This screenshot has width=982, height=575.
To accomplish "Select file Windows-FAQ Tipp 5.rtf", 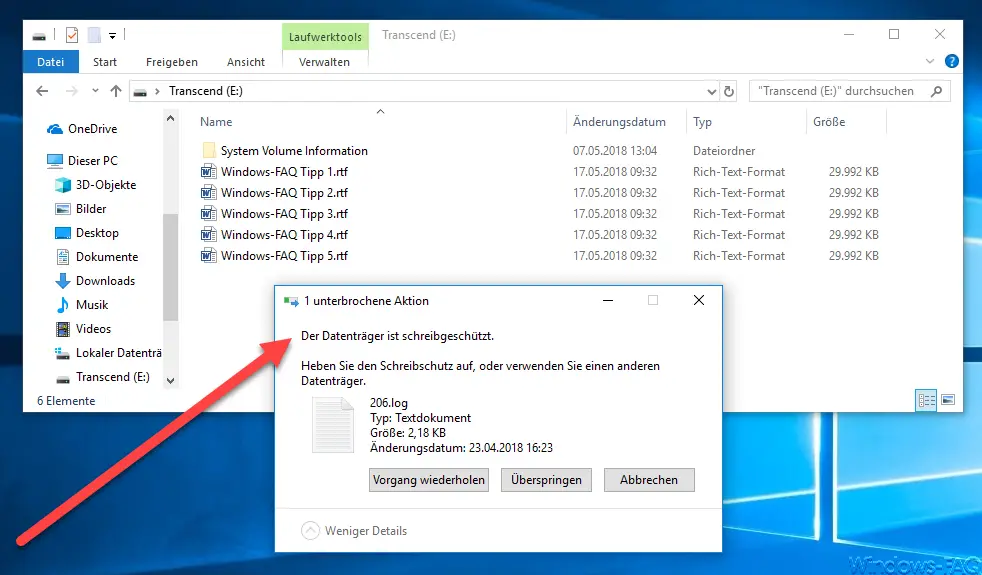I will pos(284,256).
